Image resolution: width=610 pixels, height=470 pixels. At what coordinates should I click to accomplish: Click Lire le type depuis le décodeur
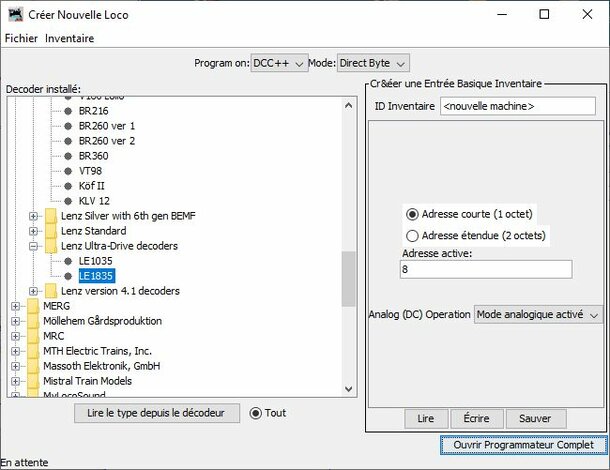tap(156, 413)
